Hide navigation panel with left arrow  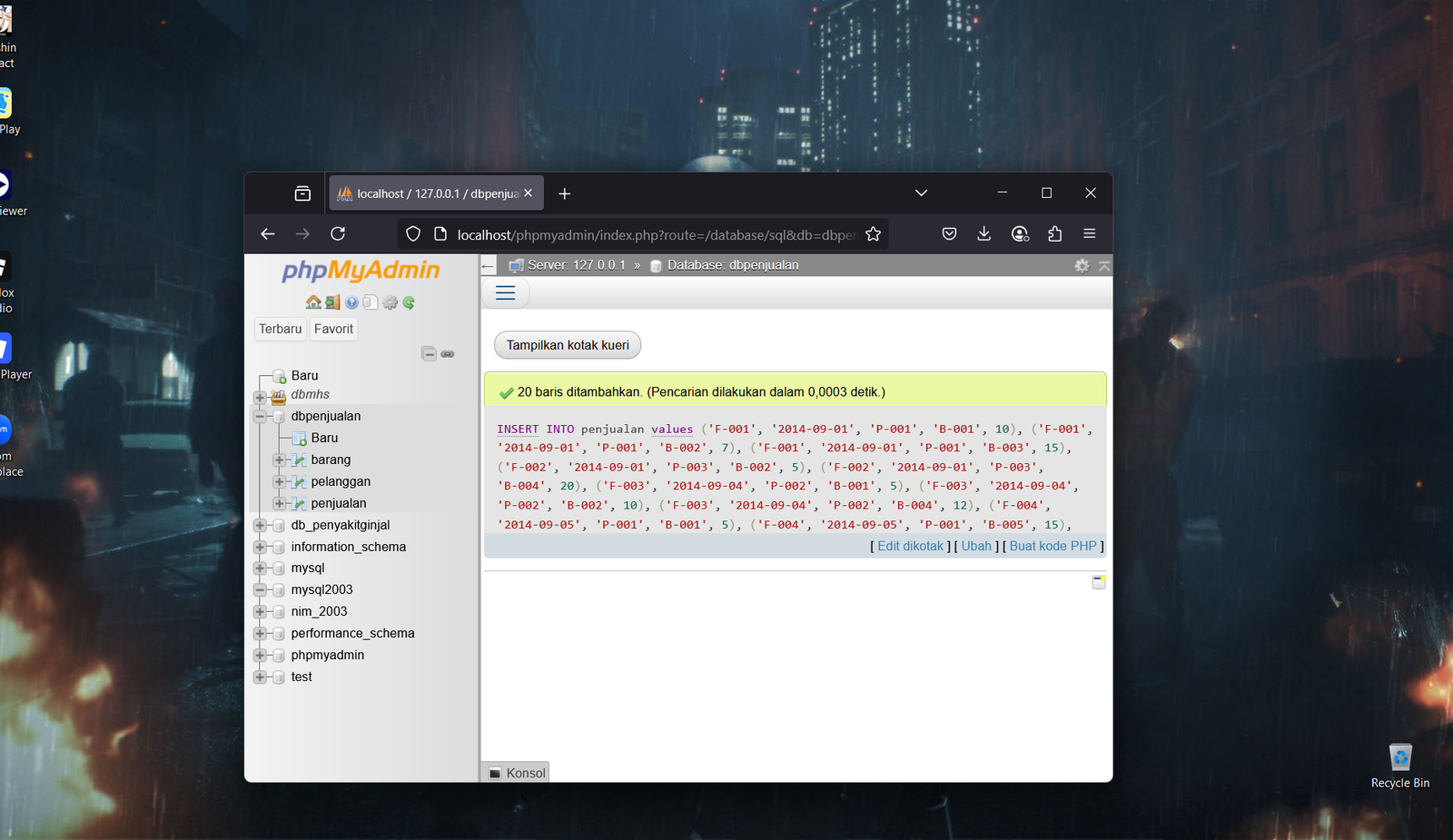click(489, 266)
